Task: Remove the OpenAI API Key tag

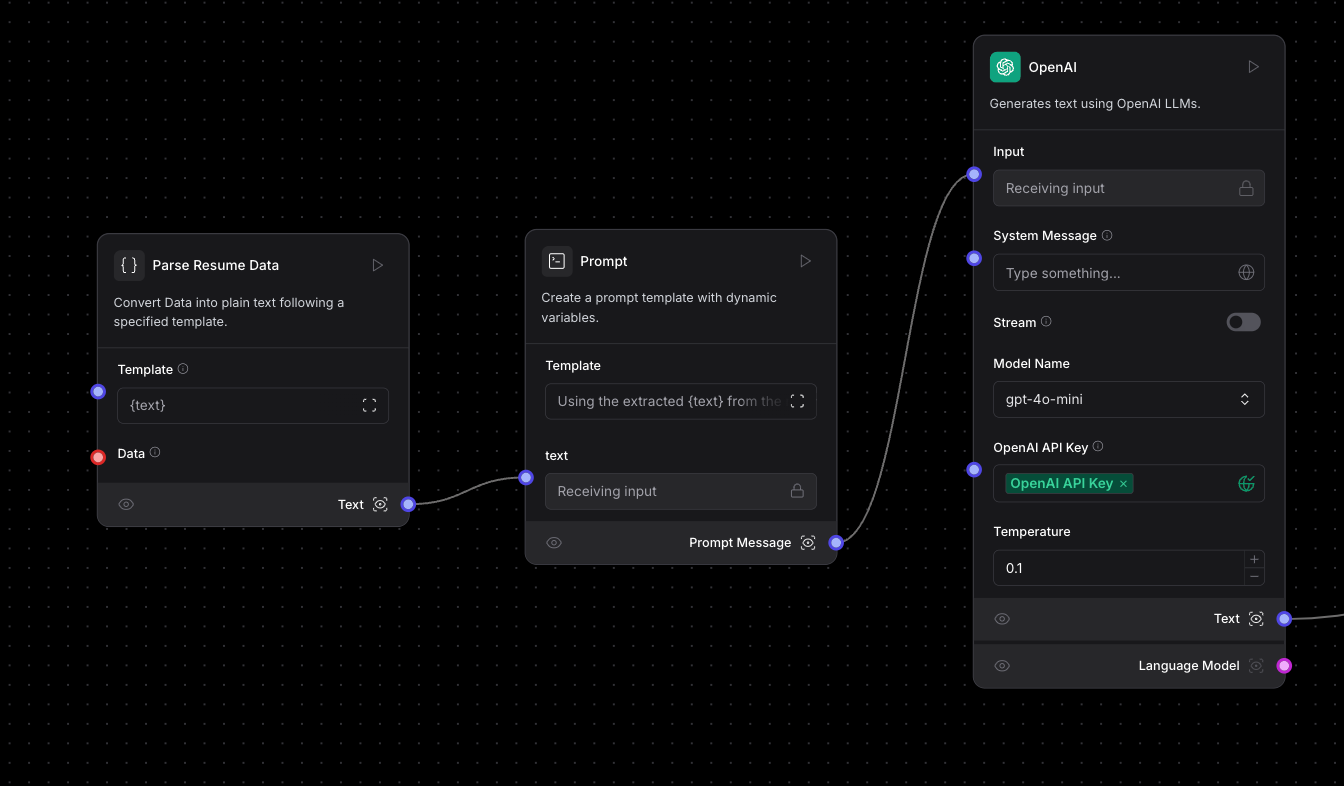Action: tap(1123, 484)
